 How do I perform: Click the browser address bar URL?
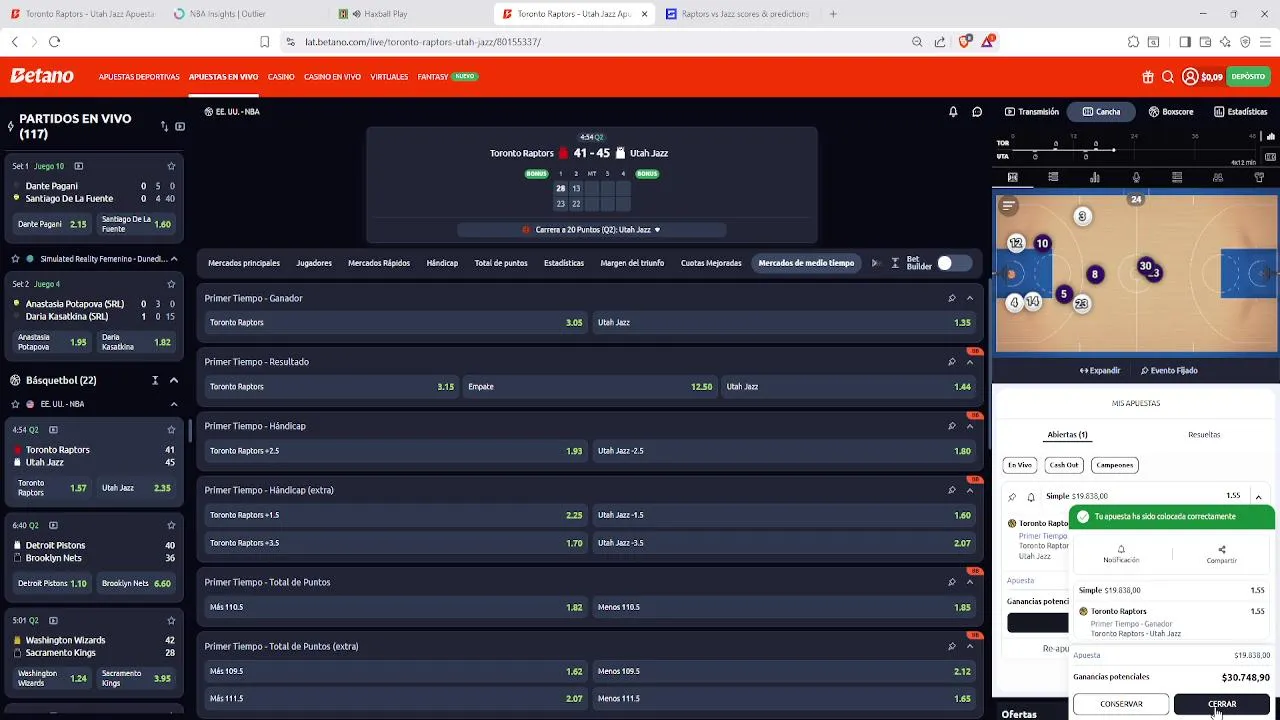(x=423, y=42)
